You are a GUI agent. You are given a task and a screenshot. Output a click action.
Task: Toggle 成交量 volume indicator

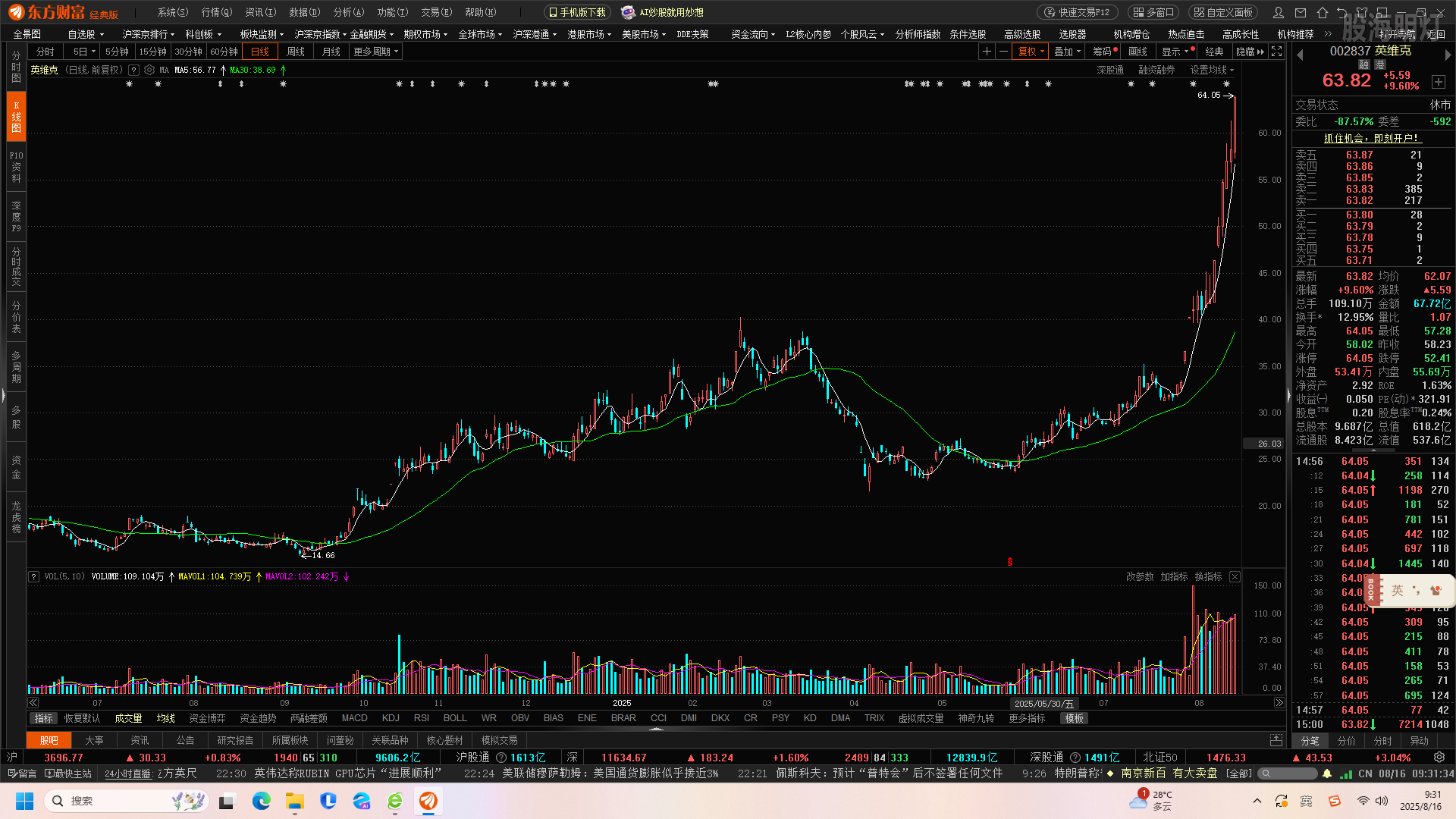point(128,718)
